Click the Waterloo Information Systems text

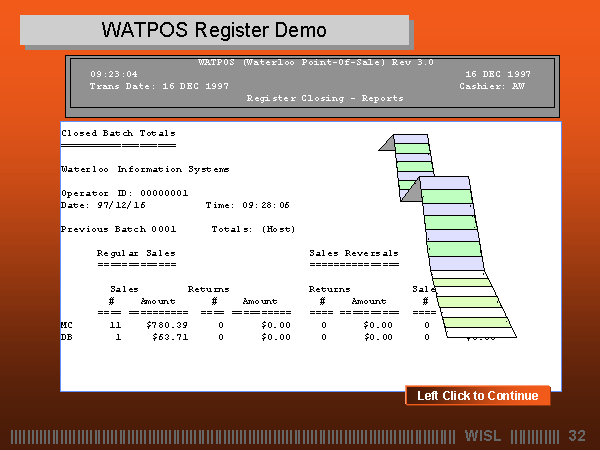coord(145,169)
